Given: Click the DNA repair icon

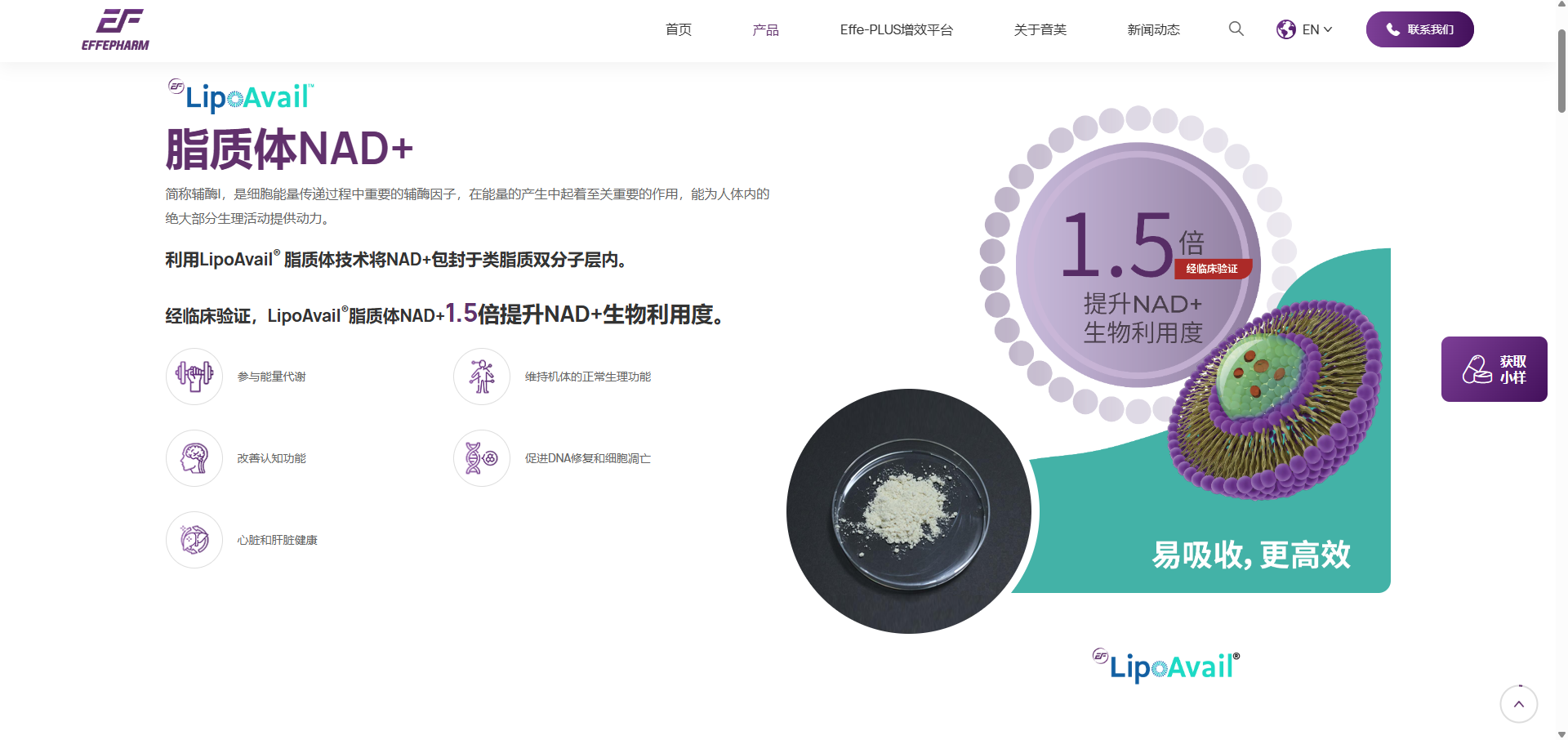Looking at the screenshot, I should [x=482, y=458].
